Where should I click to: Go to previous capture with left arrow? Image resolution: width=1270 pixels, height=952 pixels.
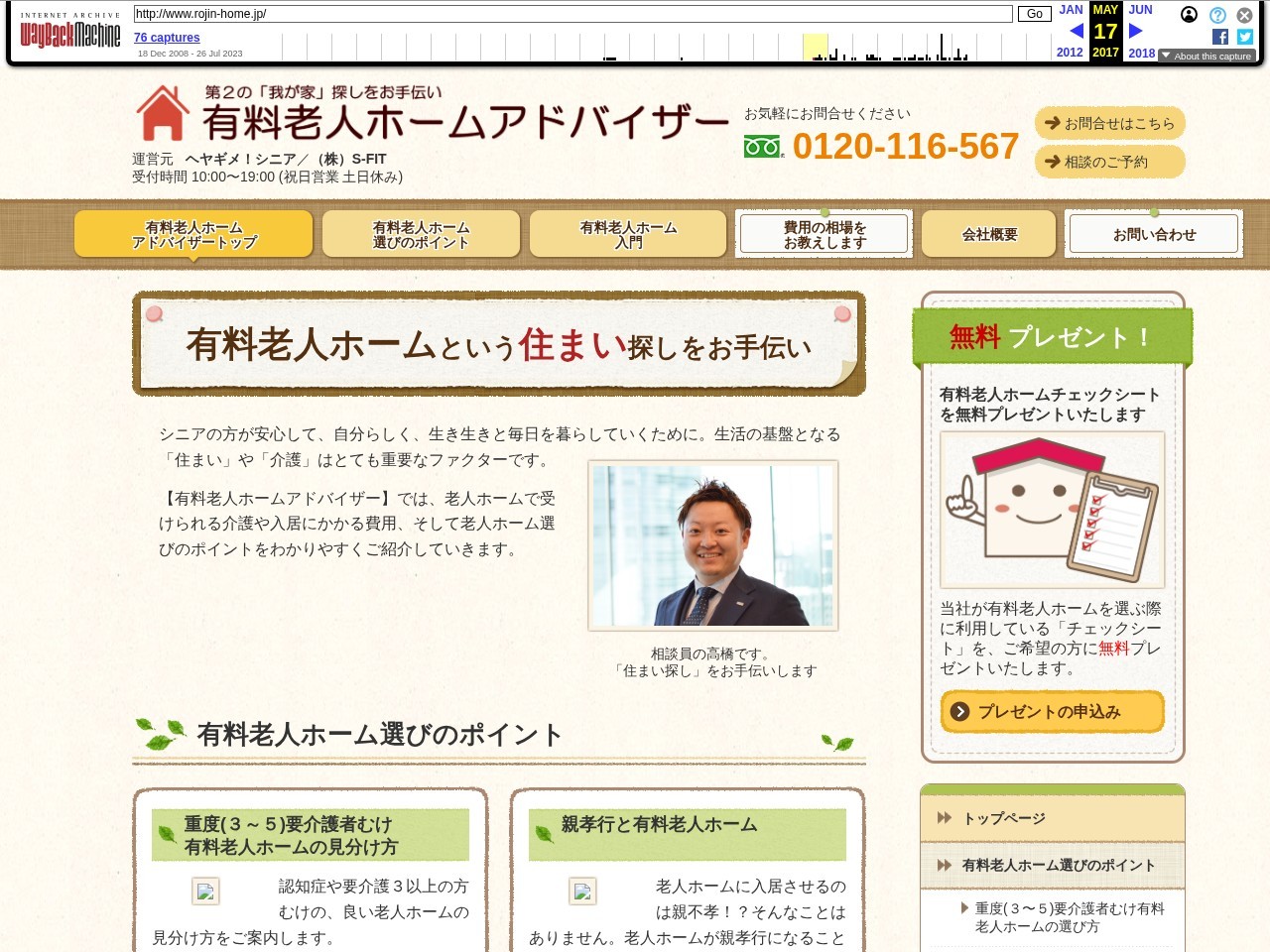point(1077,31)
